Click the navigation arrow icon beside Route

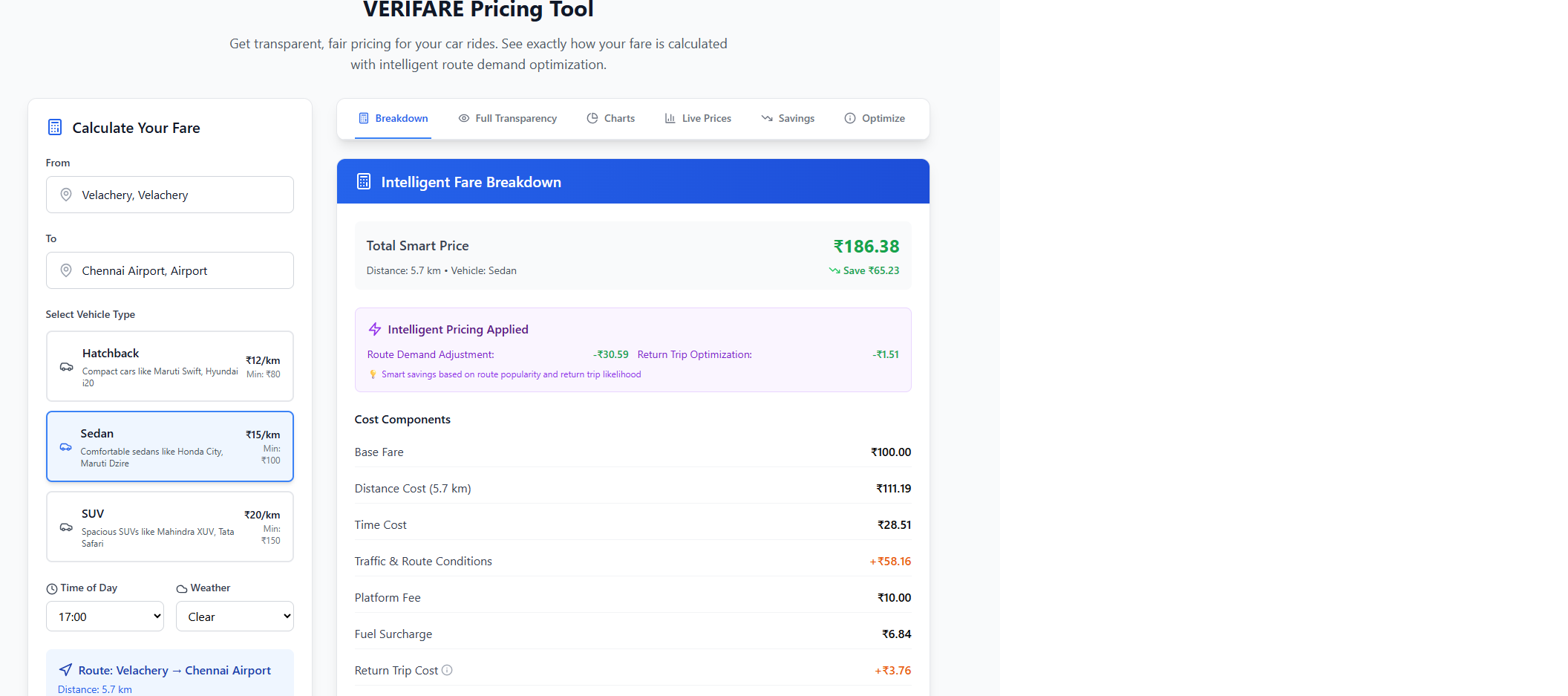point(66,670)
